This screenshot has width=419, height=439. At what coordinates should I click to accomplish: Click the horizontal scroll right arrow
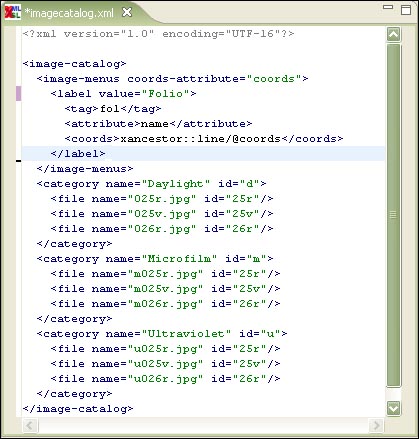coord(377,425)
